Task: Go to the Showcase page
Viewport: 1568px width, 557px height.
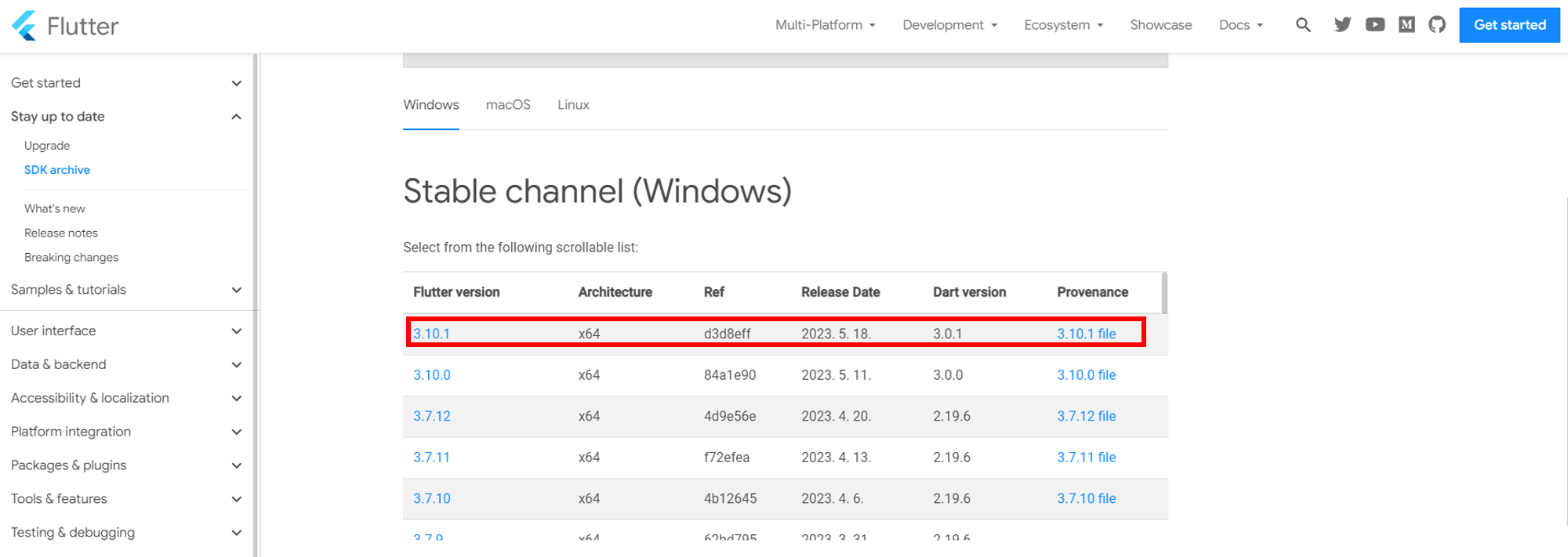Action: 1161,25
